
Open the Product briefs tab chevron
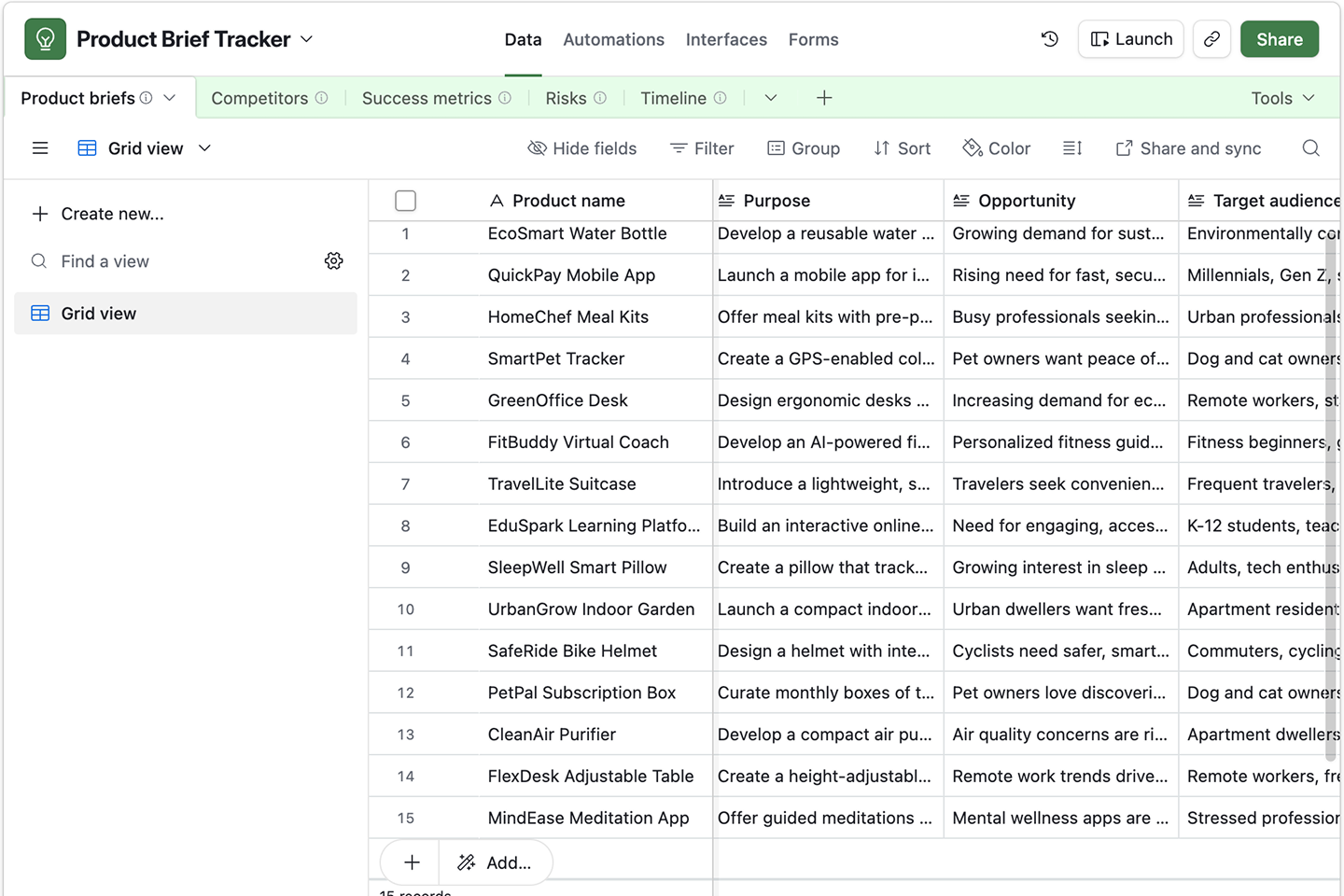coord(170,98)
